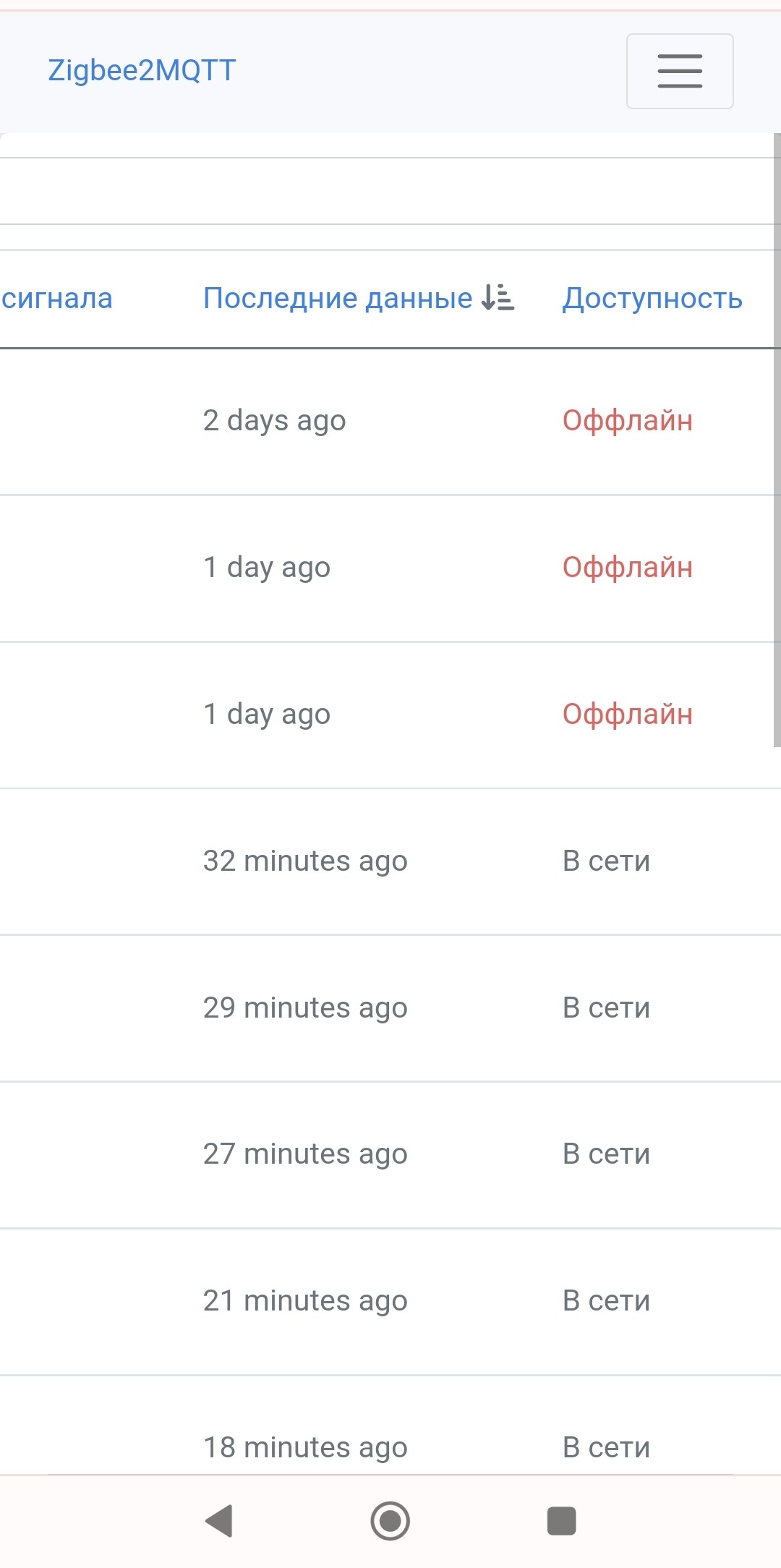Select the row with 2 days ago
781x1568 pixels.
click(x=274, y=420)
